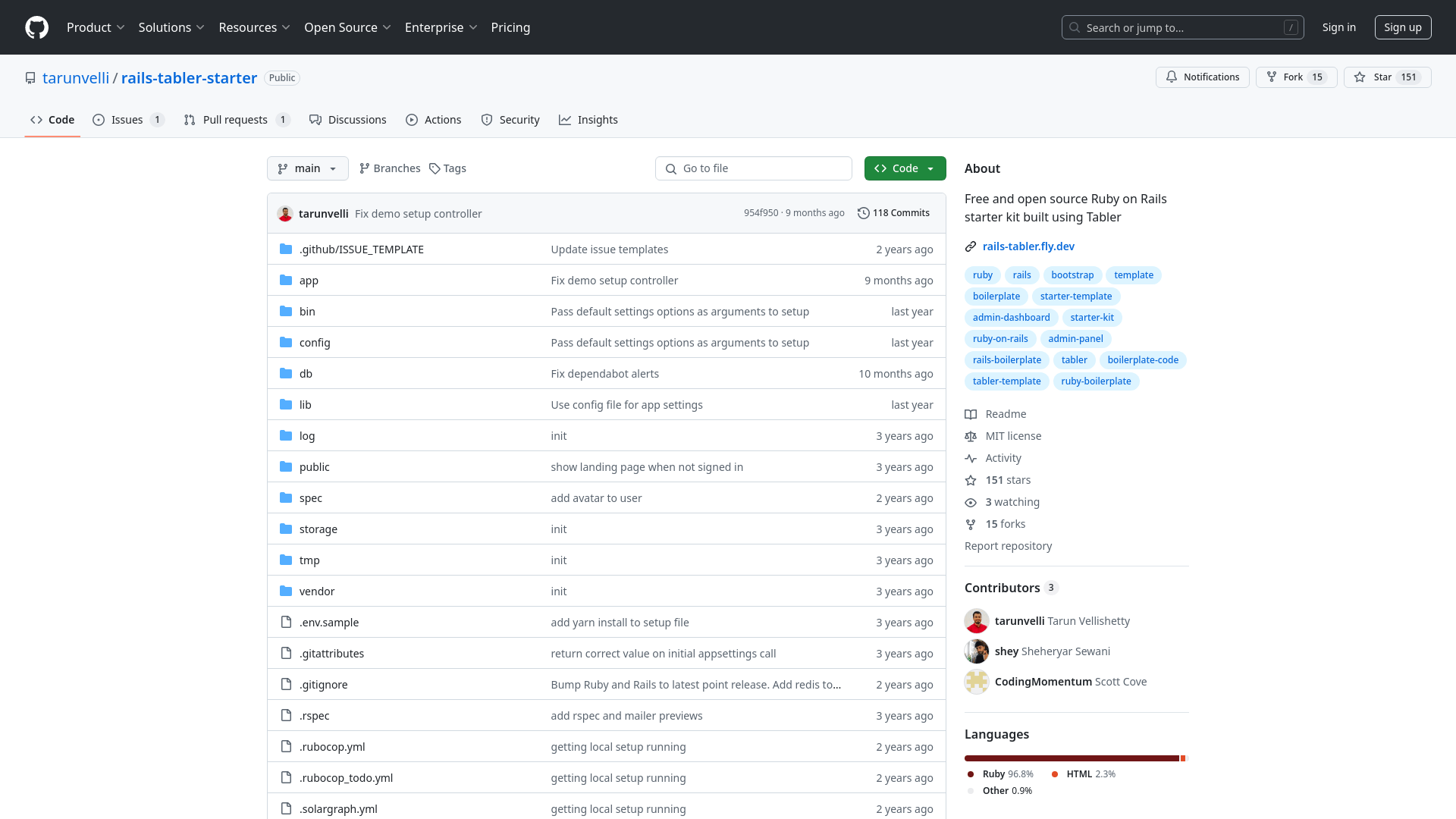Screen dimensions: 1456x819
Task: Open rails-tabler.fly.dev link
Action: (1028, 246)
